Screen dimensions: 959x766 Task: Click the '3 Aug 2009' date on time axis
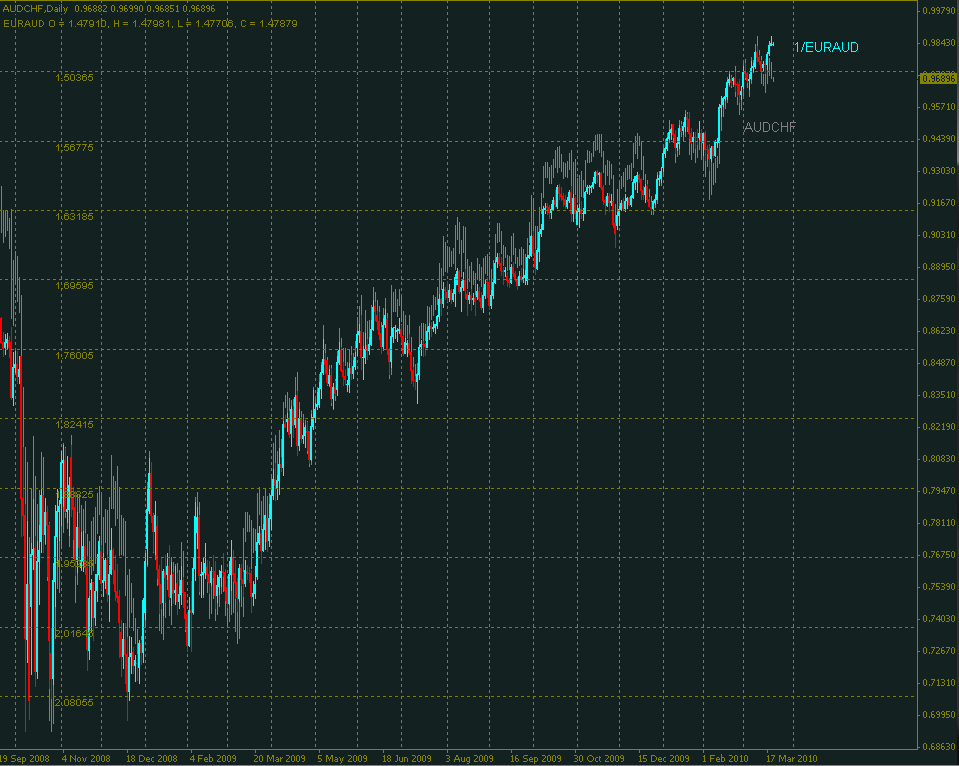pyautogui.click(x=470, y=759)
